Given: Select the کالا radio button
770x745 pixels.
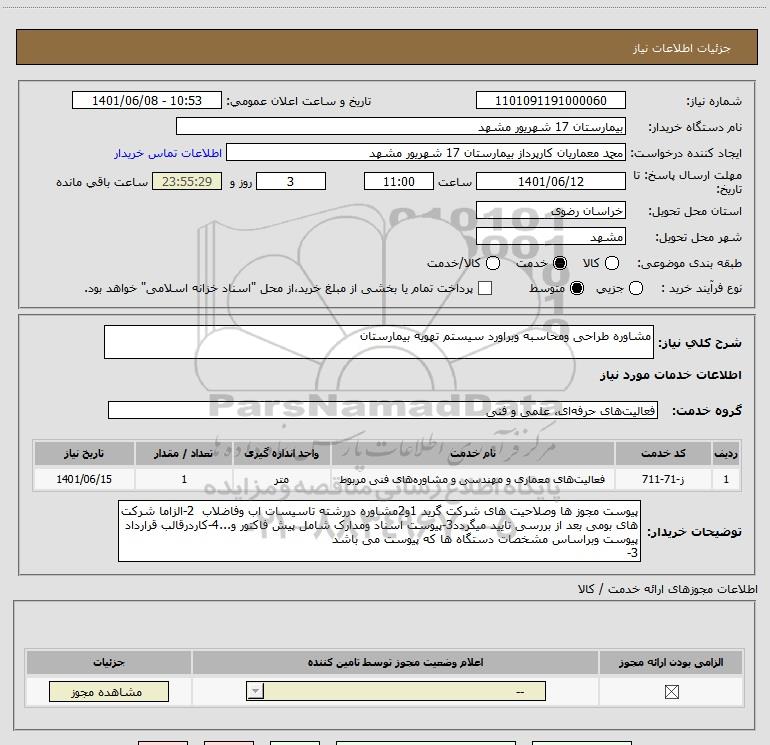Looking at the screenshot, I should pyautogui.click(x=612, y=263).
